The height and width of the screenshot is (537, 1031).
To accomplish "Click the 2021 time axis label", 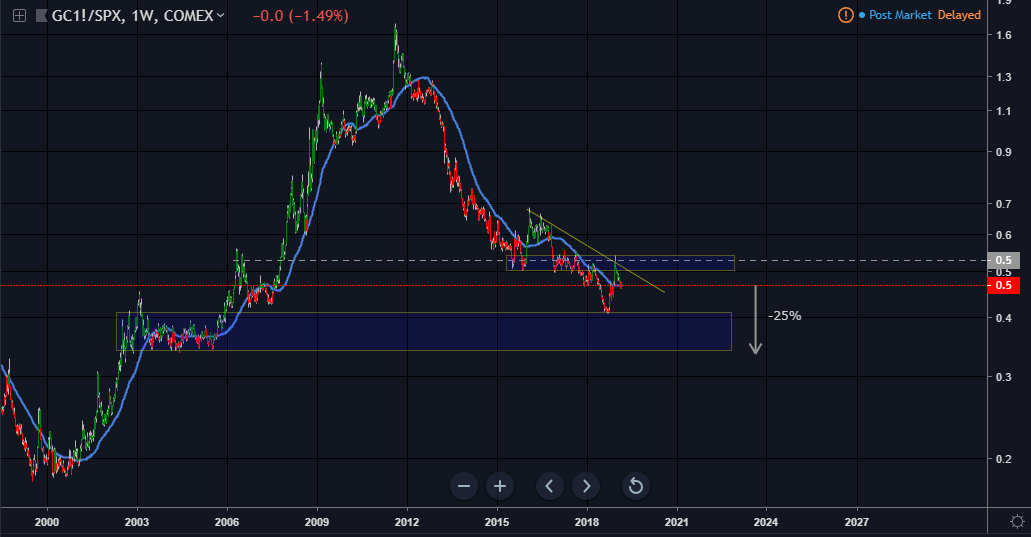I will click(676, 521).
